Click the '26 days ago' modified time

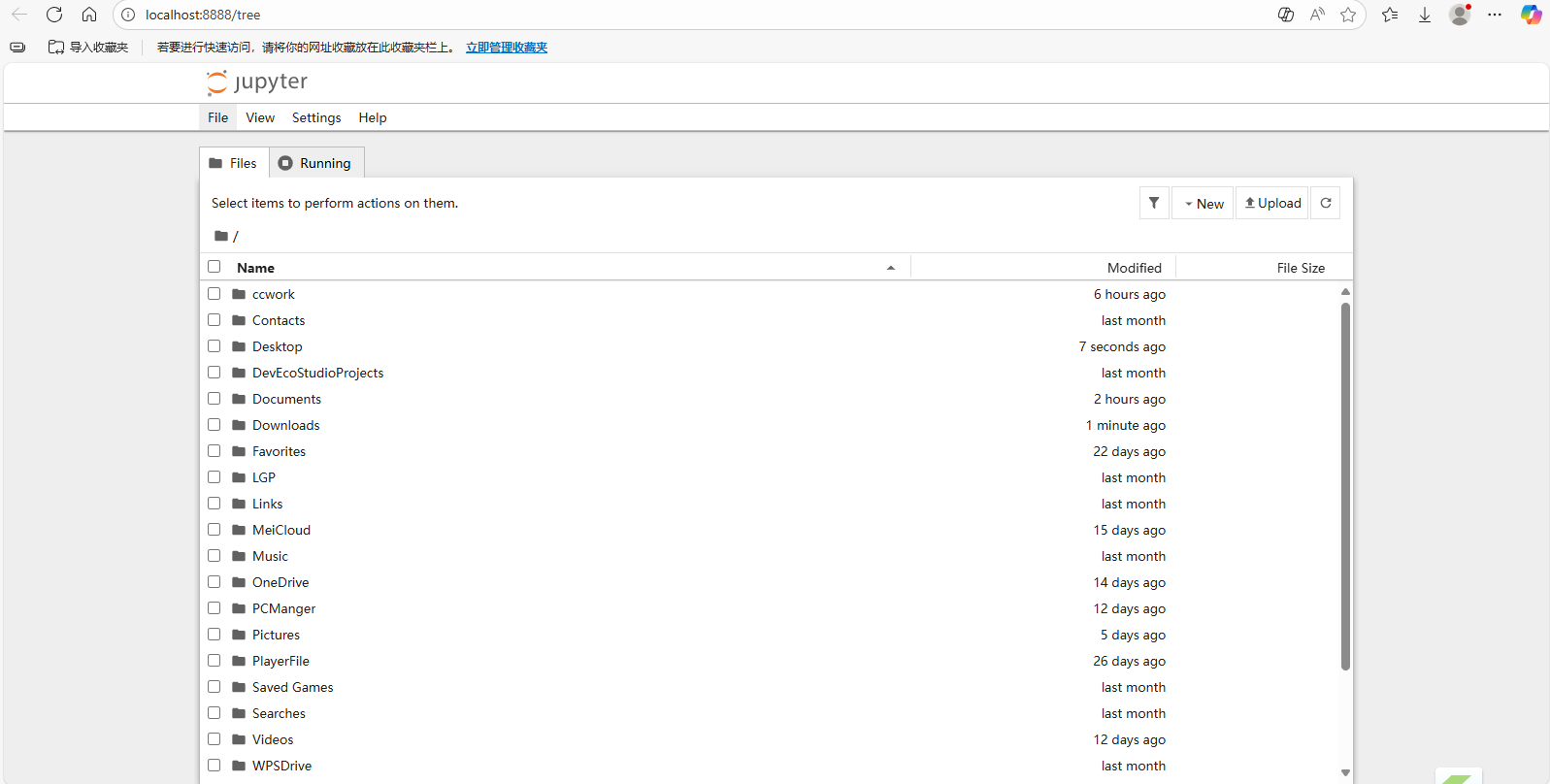(1130, 661)
